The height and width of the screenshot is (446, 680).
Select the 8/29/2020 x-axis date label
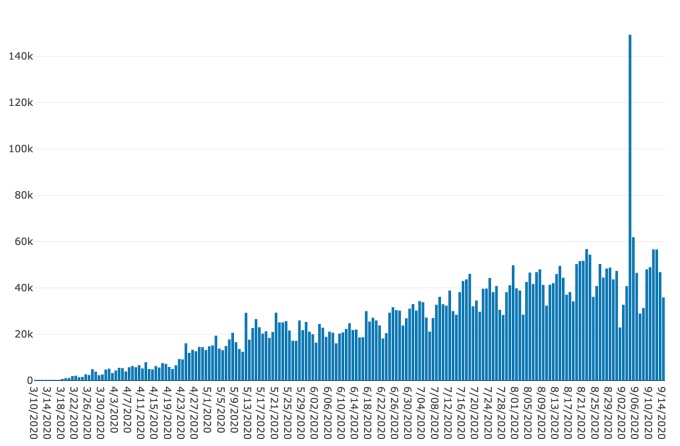(x=609, y=413)
